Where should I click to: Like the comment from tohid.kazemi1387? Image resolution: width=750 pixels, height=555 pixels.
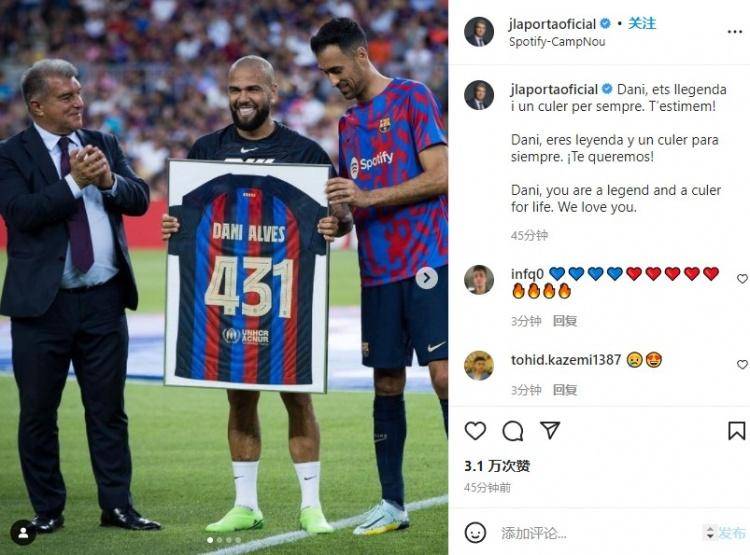tap(742, 365)
